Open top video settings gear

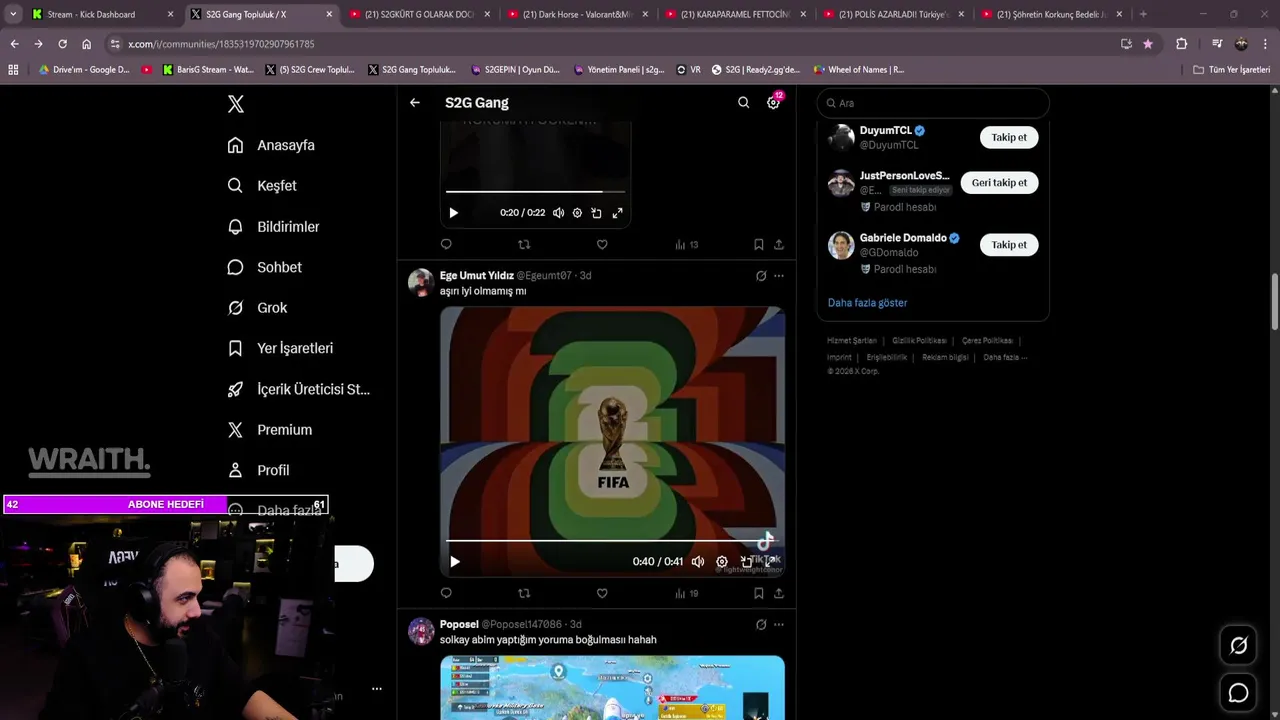point(577,213)
